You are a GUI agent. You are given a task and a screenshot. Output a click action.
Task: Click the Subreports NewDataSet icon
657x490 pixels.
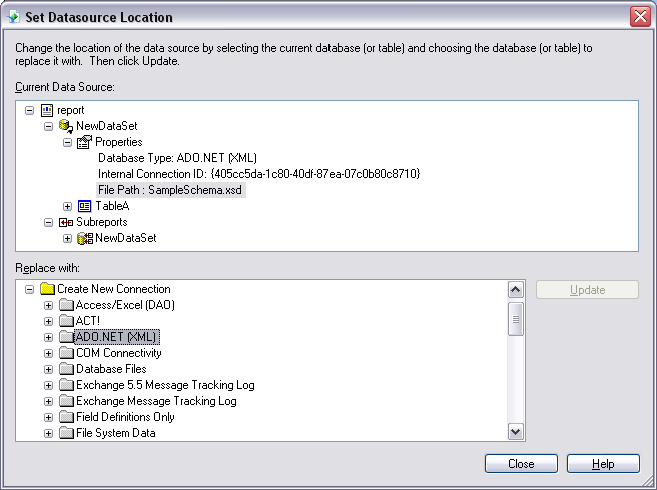click(x=85, y=238)
